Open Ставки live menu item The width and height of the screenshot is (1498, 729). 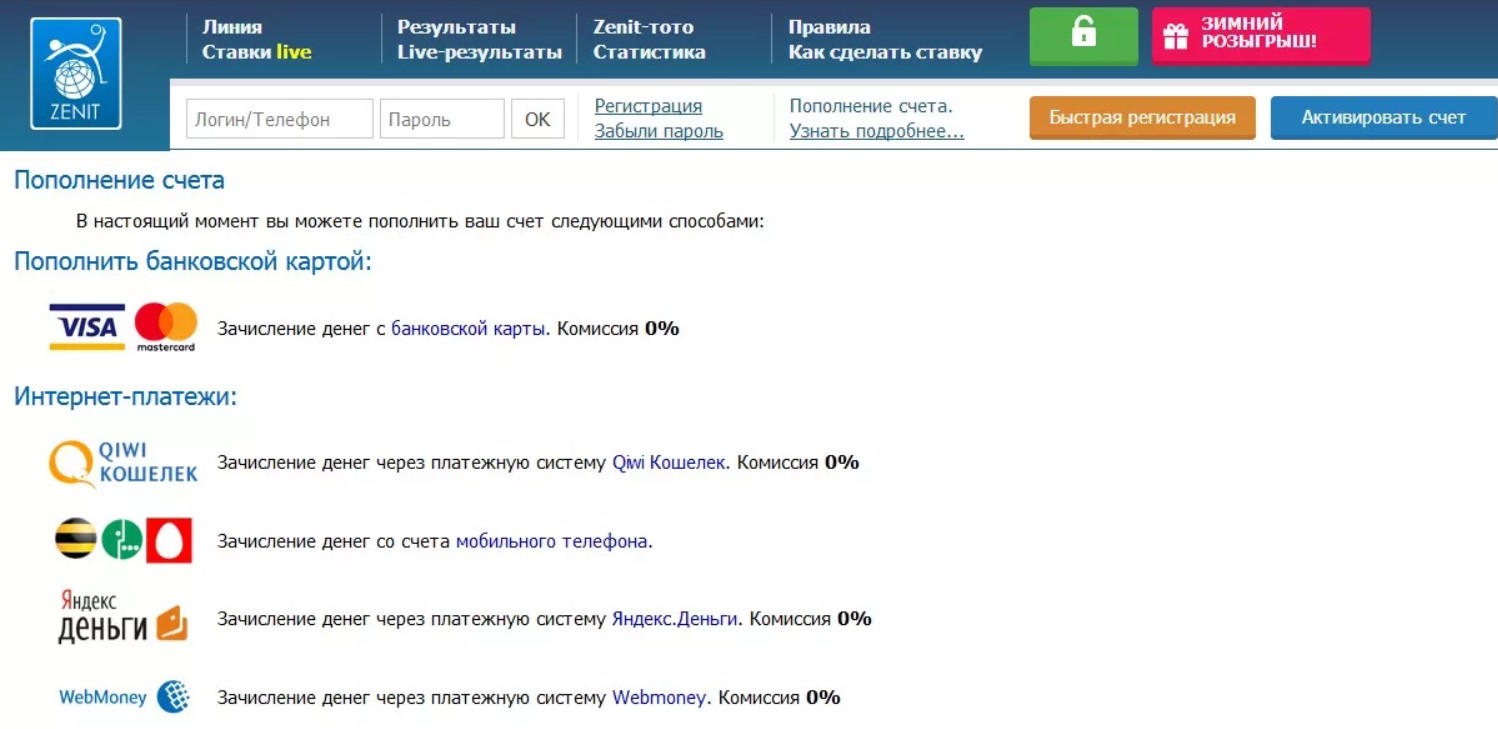coord(257,52)
